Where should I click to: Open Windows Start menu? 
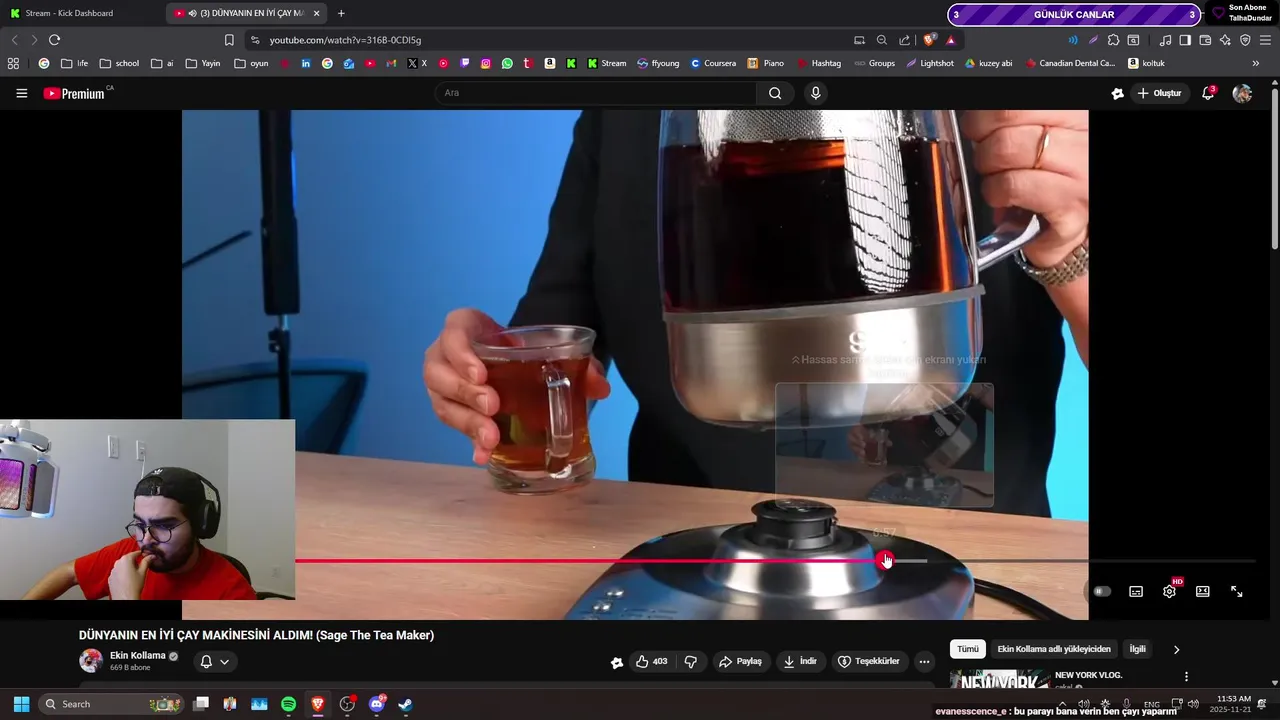click(21, 704)
